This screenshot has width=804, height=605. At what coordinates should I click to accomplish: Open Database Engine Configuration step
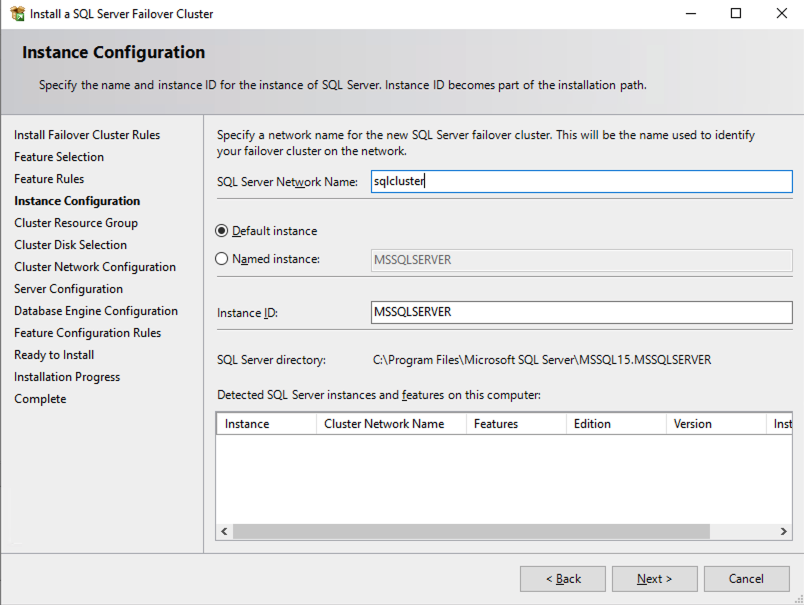(96, 311)
